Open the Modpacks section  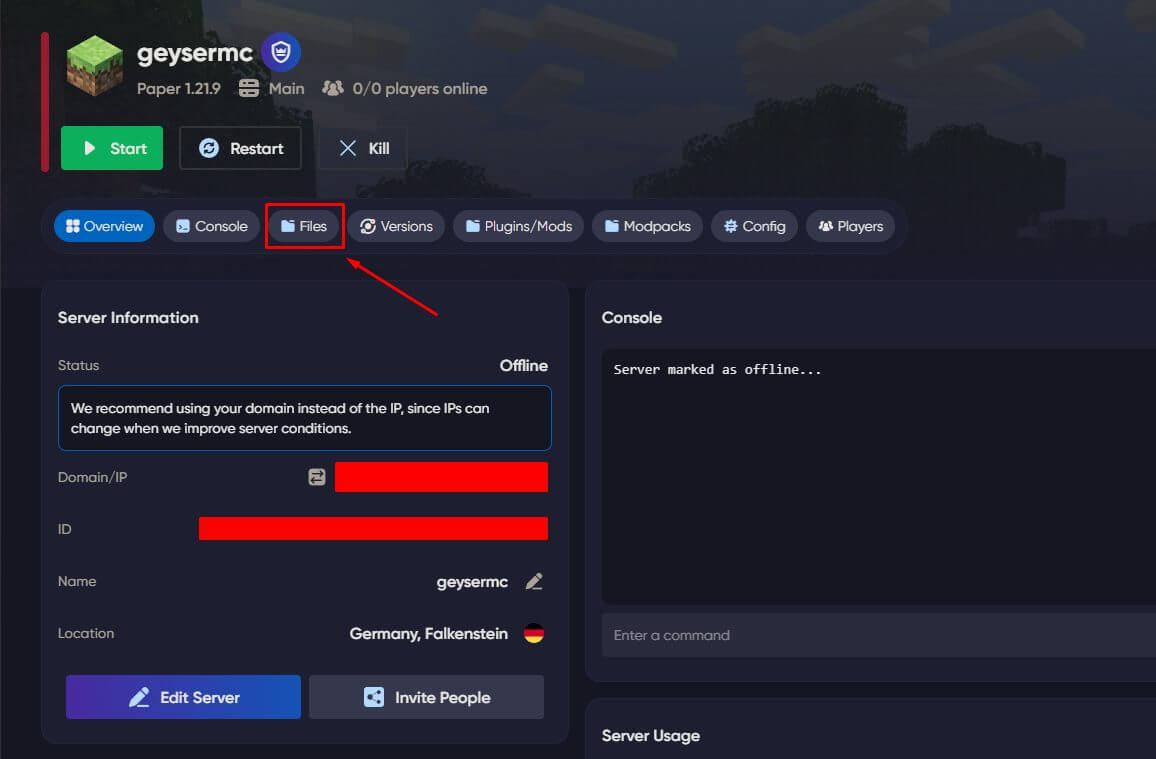[x=646, y=226]
